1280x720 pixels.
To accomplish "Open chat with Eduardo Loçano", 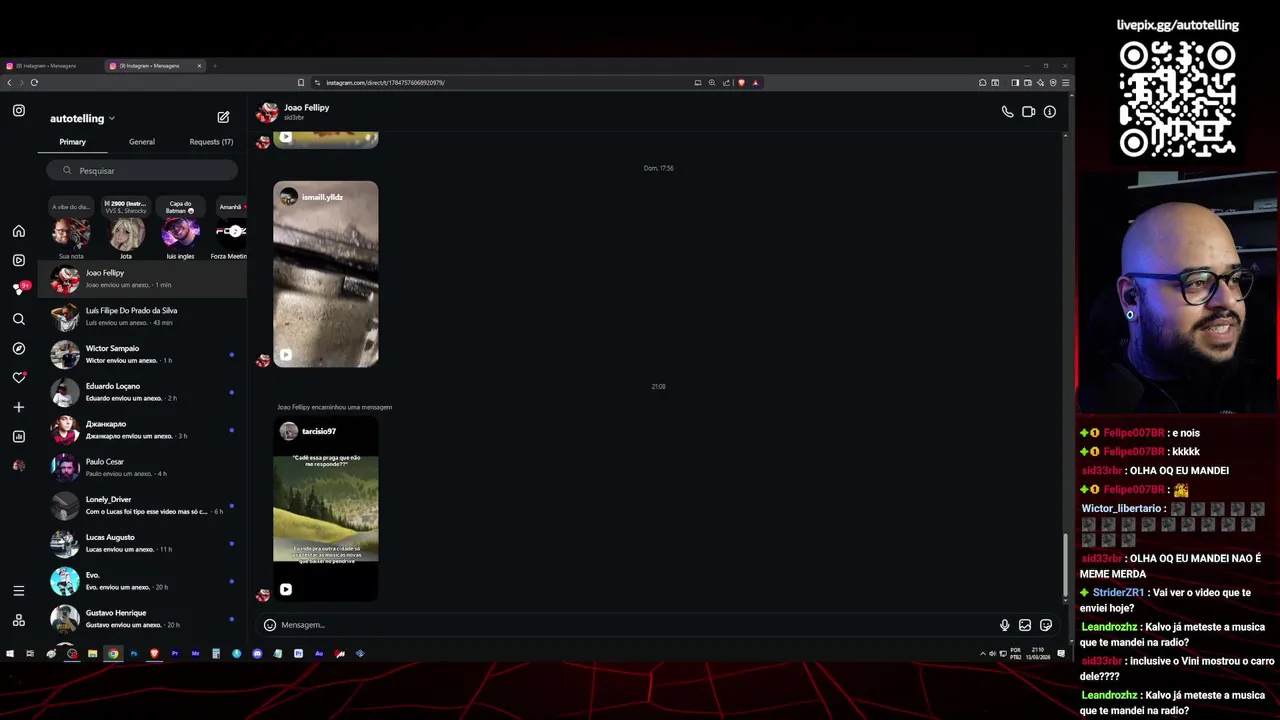I will pos(142,392).
